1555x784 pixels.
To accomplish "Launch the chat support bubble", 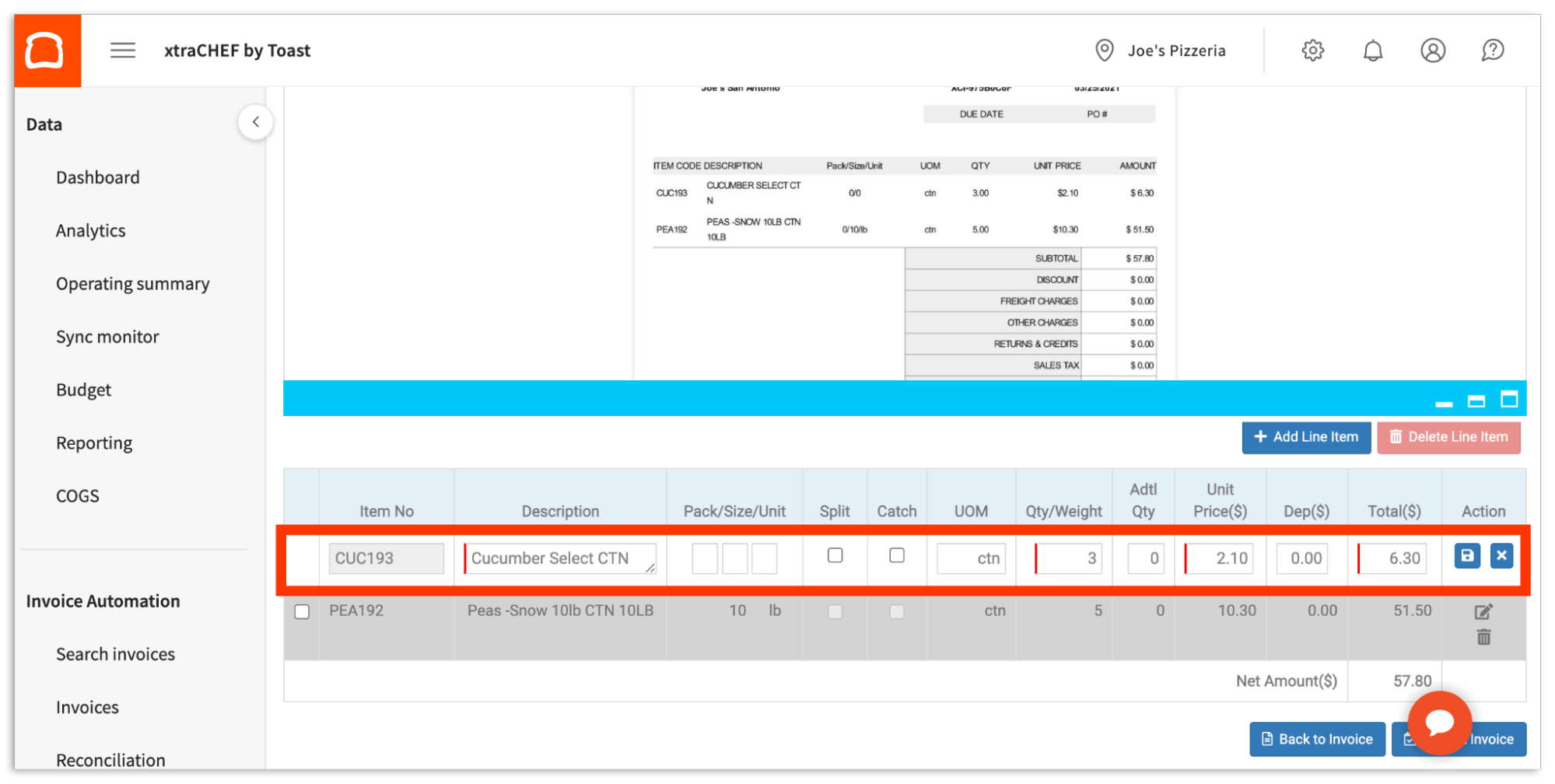I will [1439, 723].
